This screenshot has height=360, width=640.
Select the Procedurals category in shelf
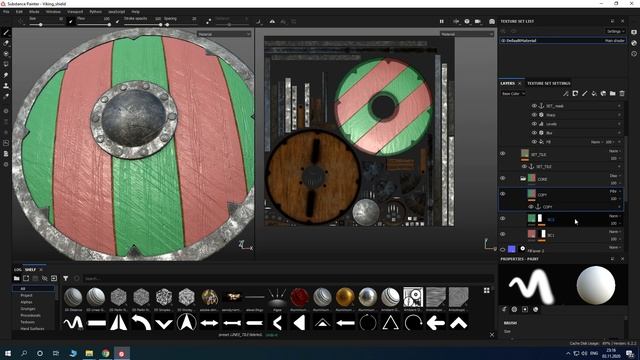pyautogui.click(x=31, y=316)
